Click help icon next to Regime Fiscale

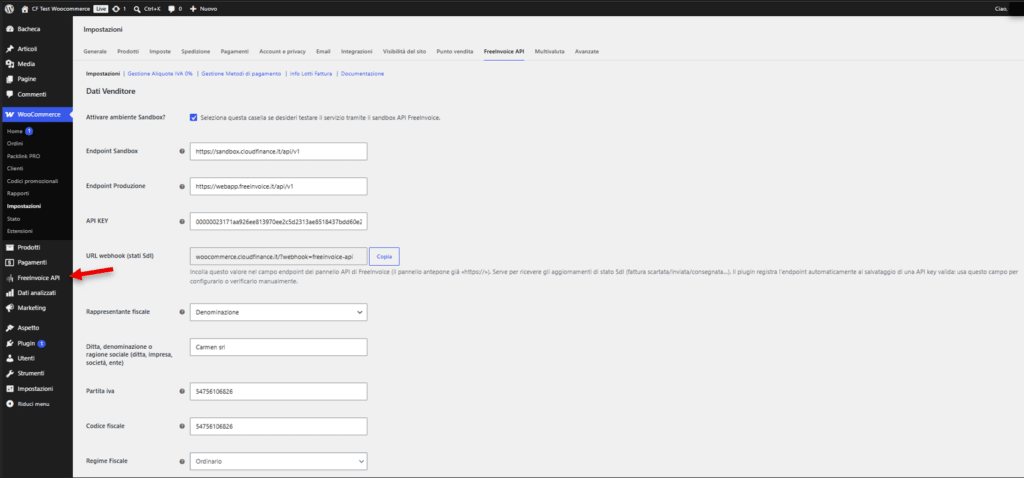(182, 461)
